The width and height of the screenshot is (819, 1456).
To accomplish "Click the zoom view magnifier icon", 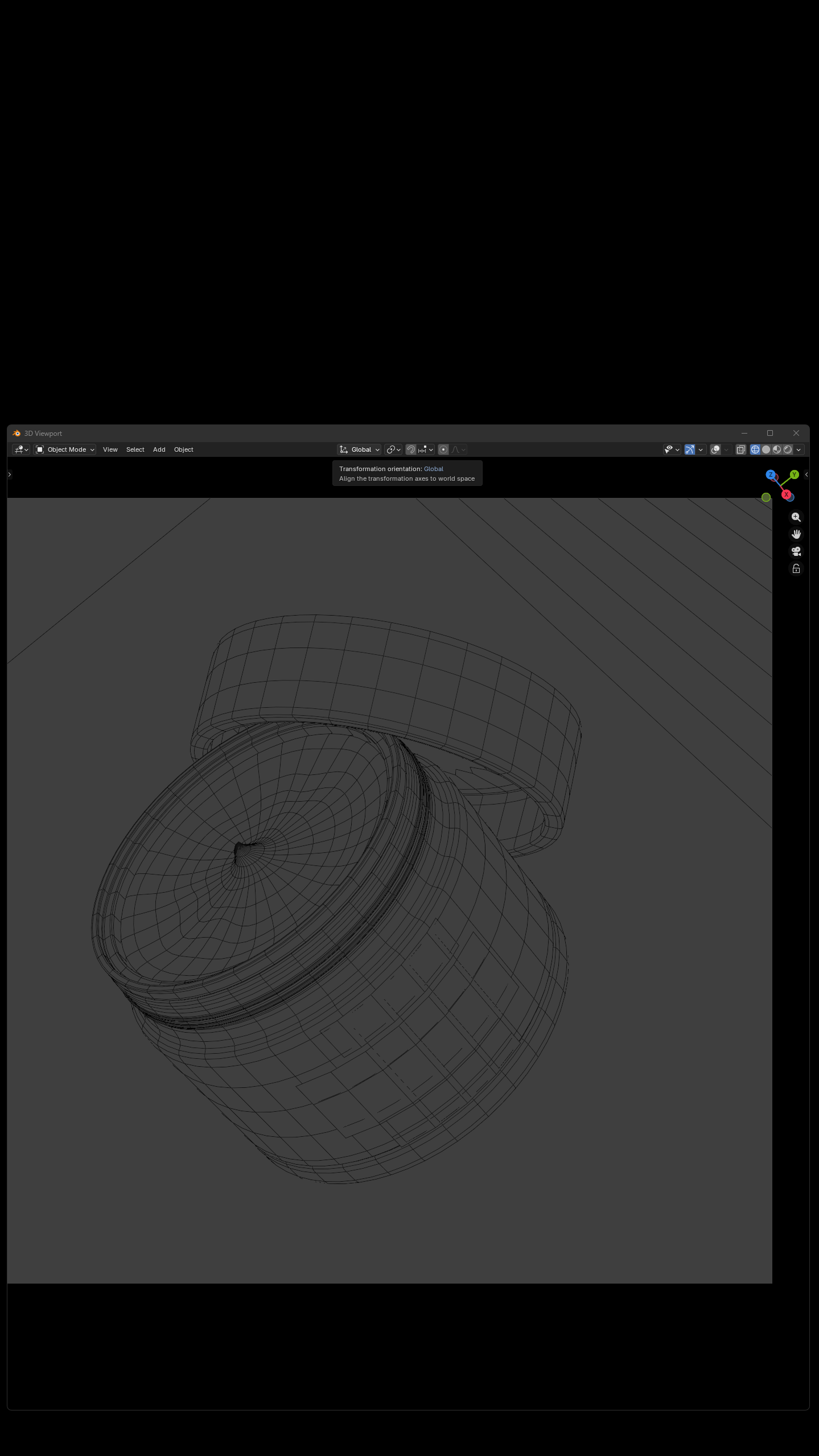I will pos(796,517).
